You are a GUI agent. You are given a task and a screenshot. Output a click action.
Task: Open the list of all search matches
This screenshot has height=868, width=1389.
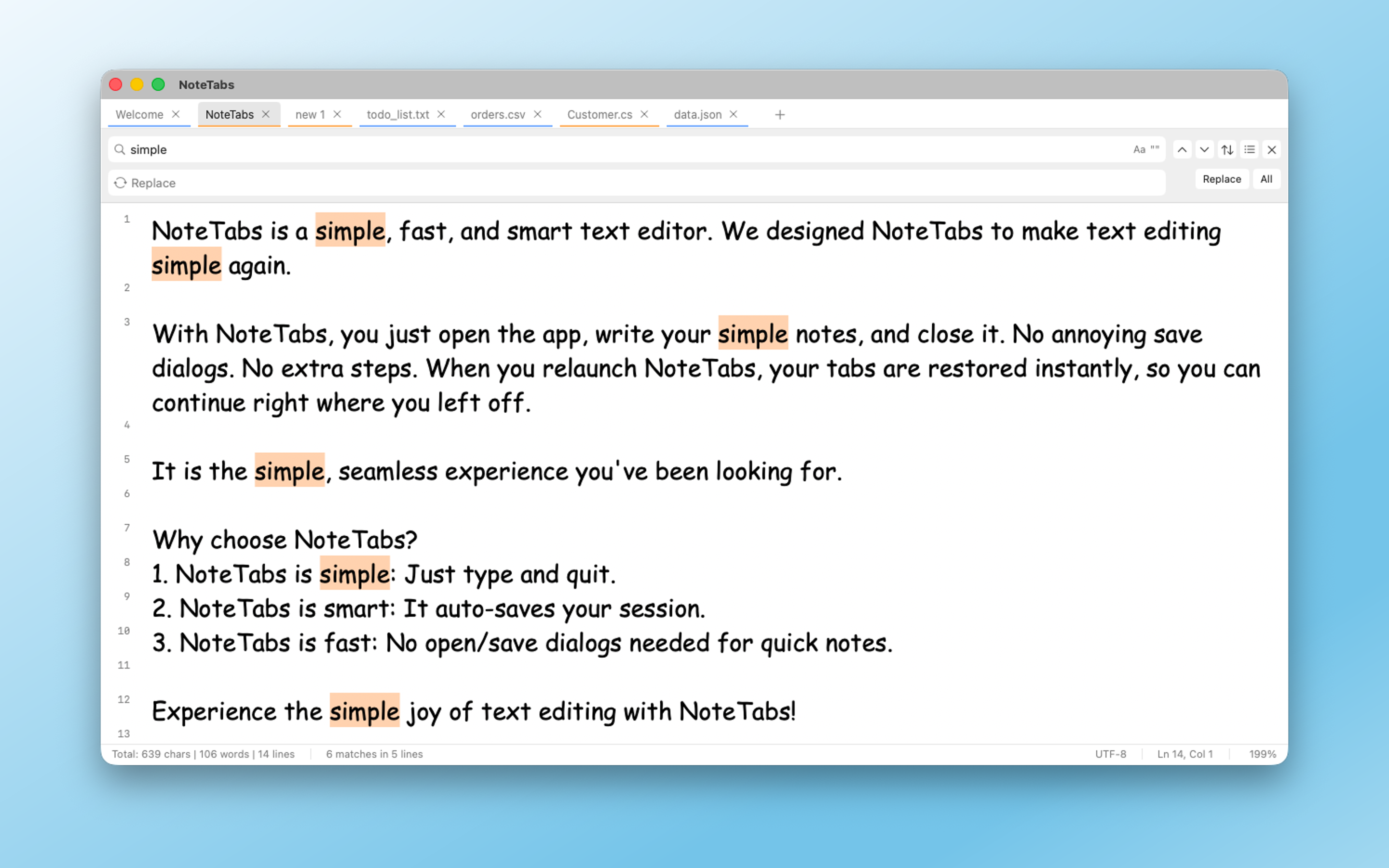coord(1250,149)
